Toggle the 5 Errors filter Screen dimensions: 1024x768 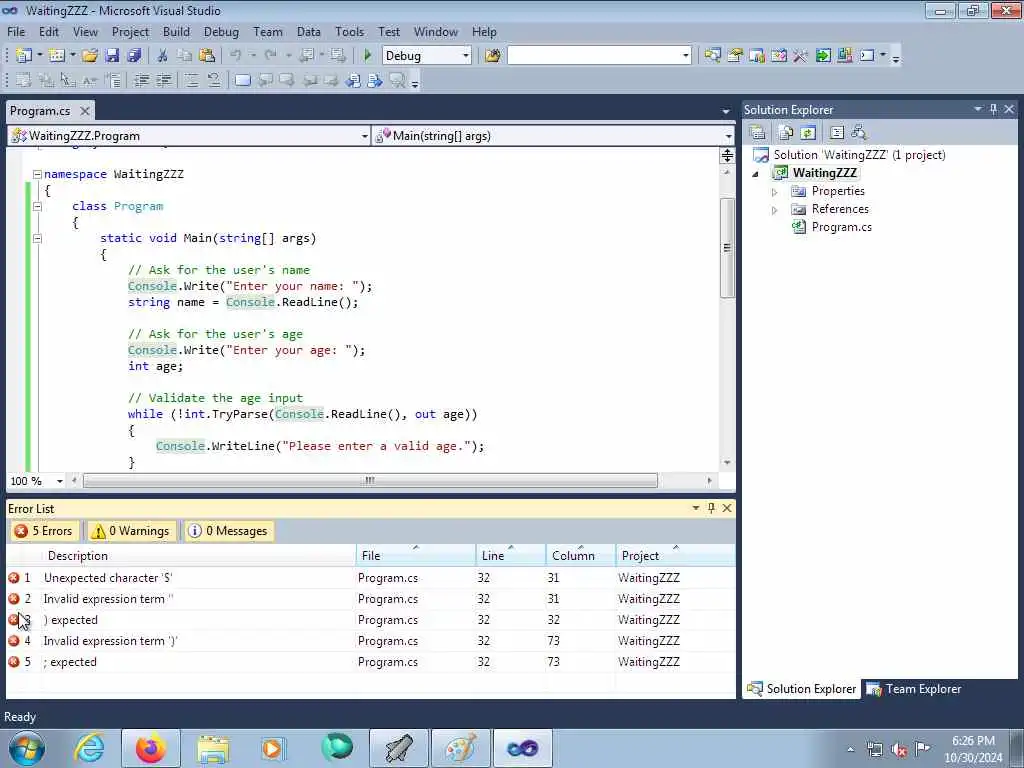point(44,531)
